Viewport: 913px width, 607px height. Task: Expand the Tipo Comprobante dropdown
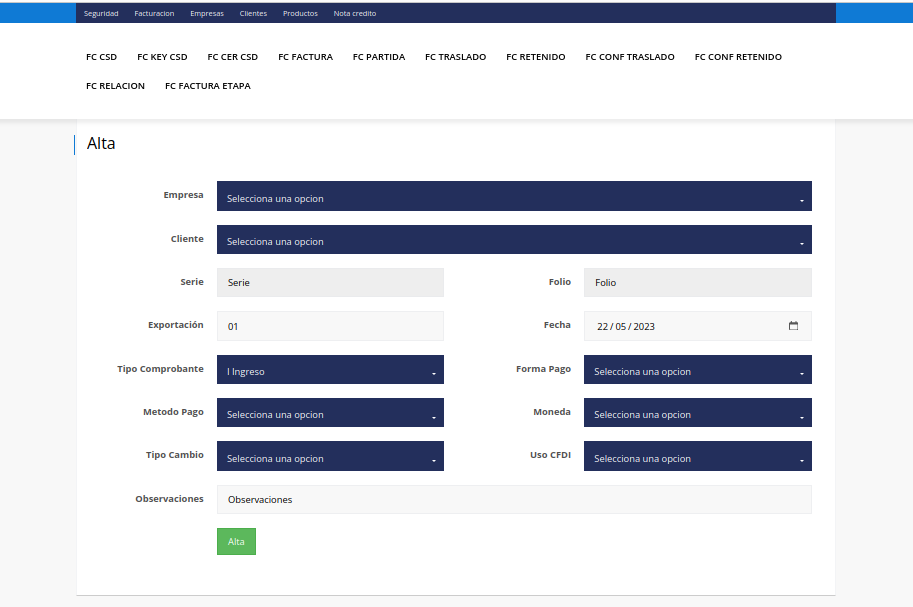(330, 370)
